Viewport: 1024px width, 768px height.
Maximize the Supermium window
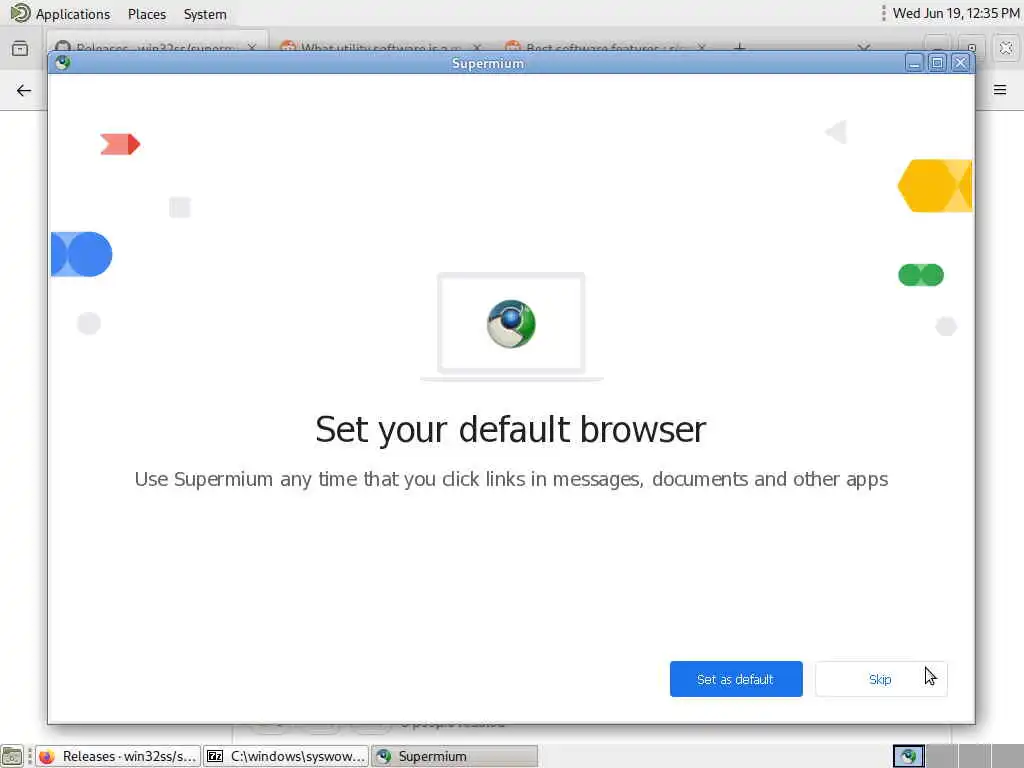point(937,63)
